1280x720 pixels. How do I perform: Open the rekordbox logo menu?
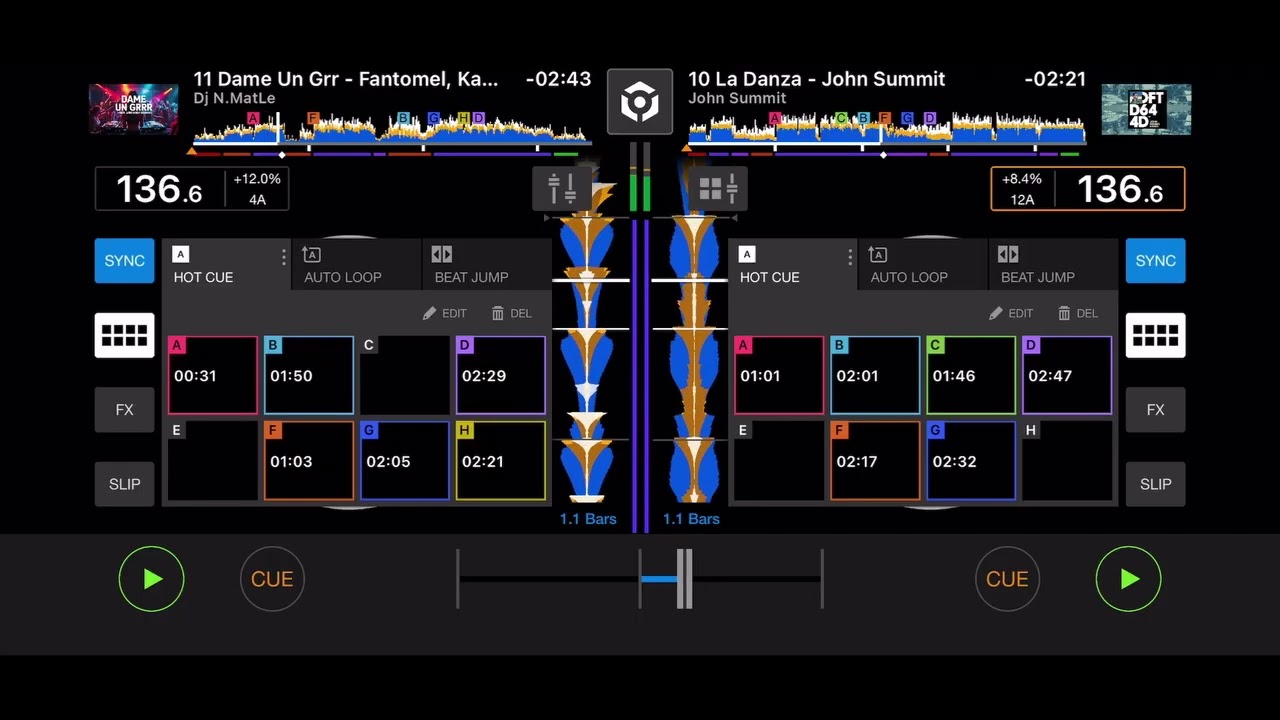pos(640,102)
